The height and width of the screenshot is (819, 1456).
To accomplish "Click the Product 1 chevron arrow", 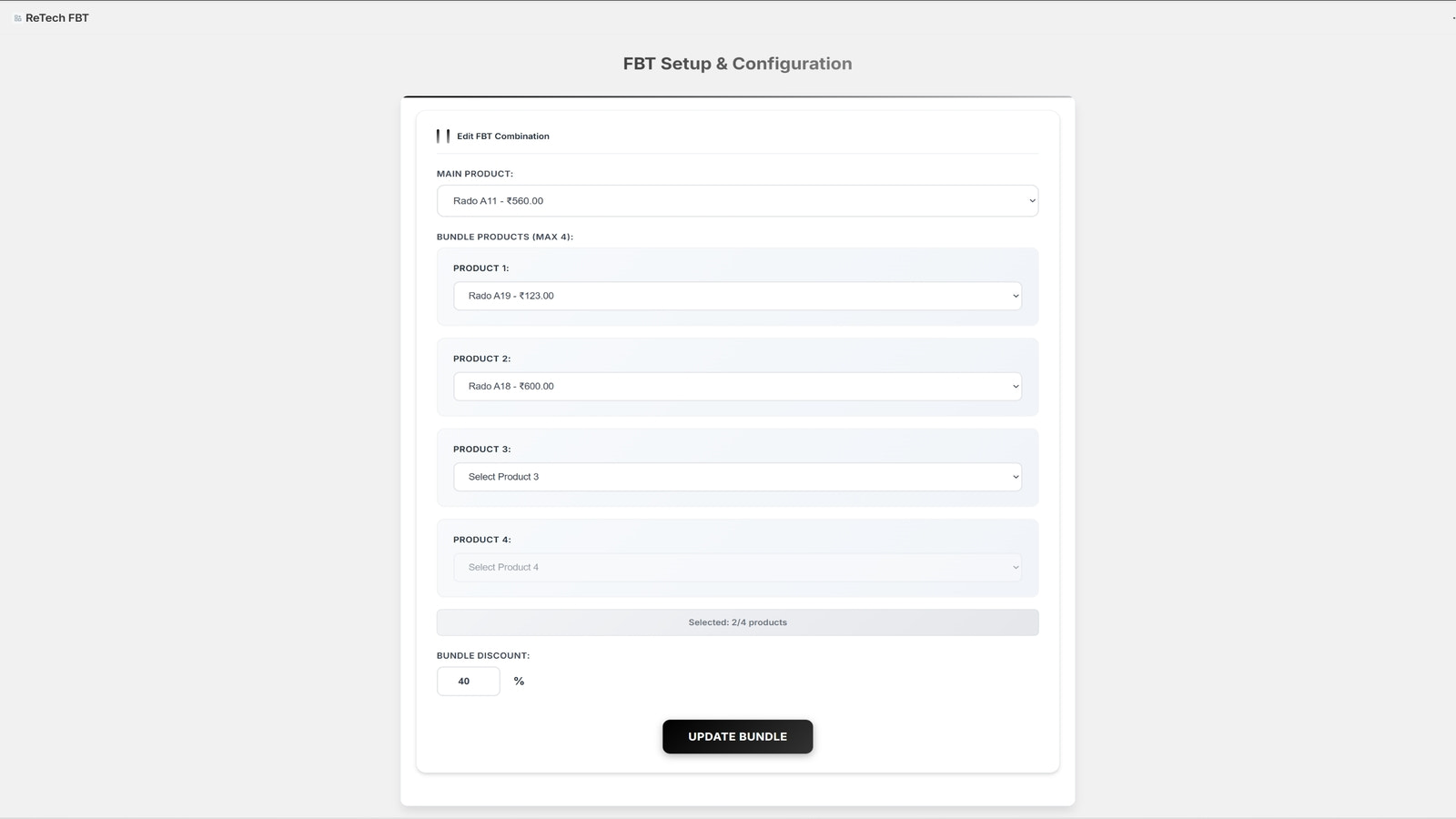I will click(x=1016, y=296).
